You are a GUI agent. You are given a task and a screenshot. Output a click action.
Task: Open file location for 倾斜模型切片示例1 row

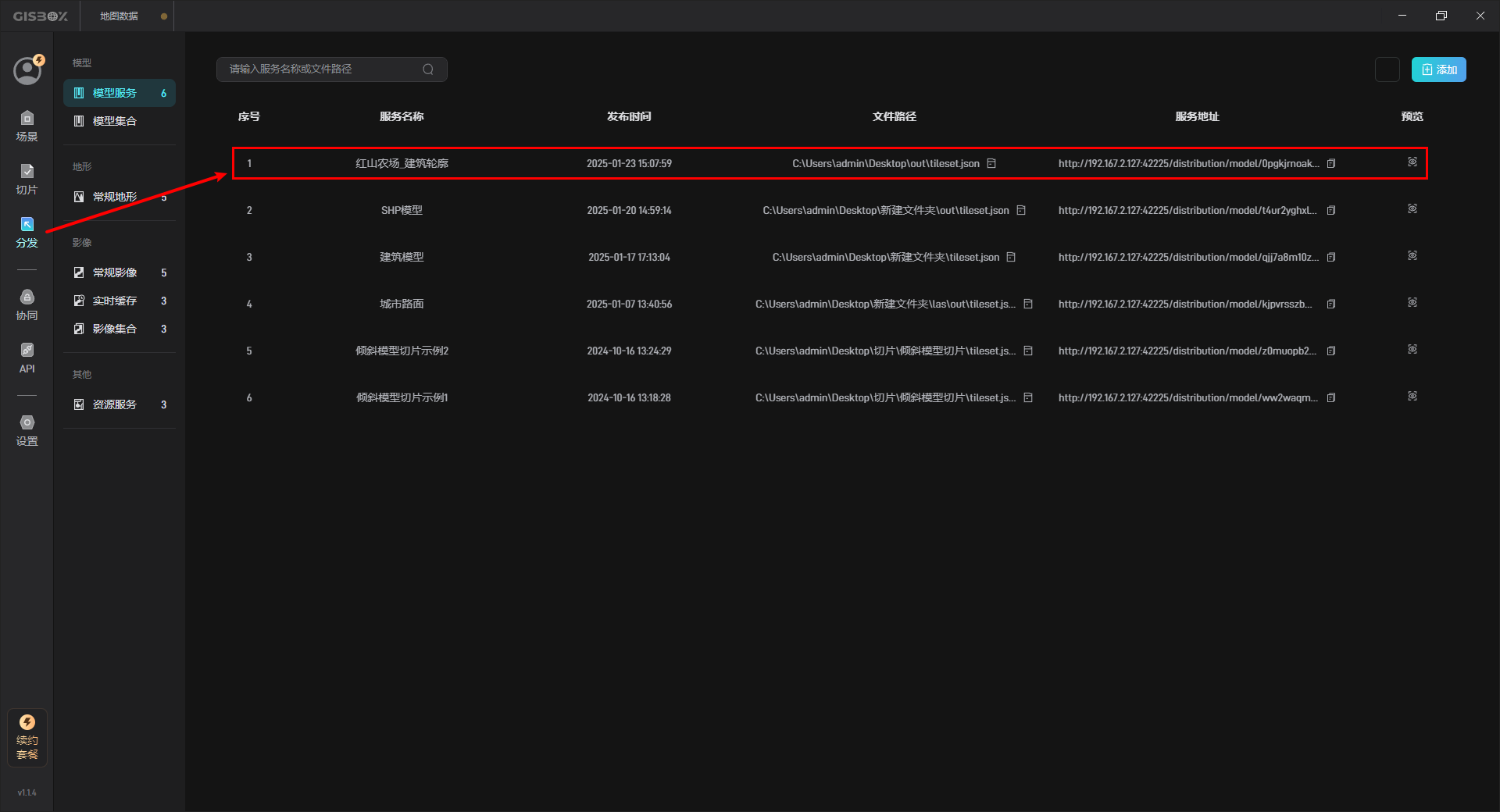coord(1028,397)
